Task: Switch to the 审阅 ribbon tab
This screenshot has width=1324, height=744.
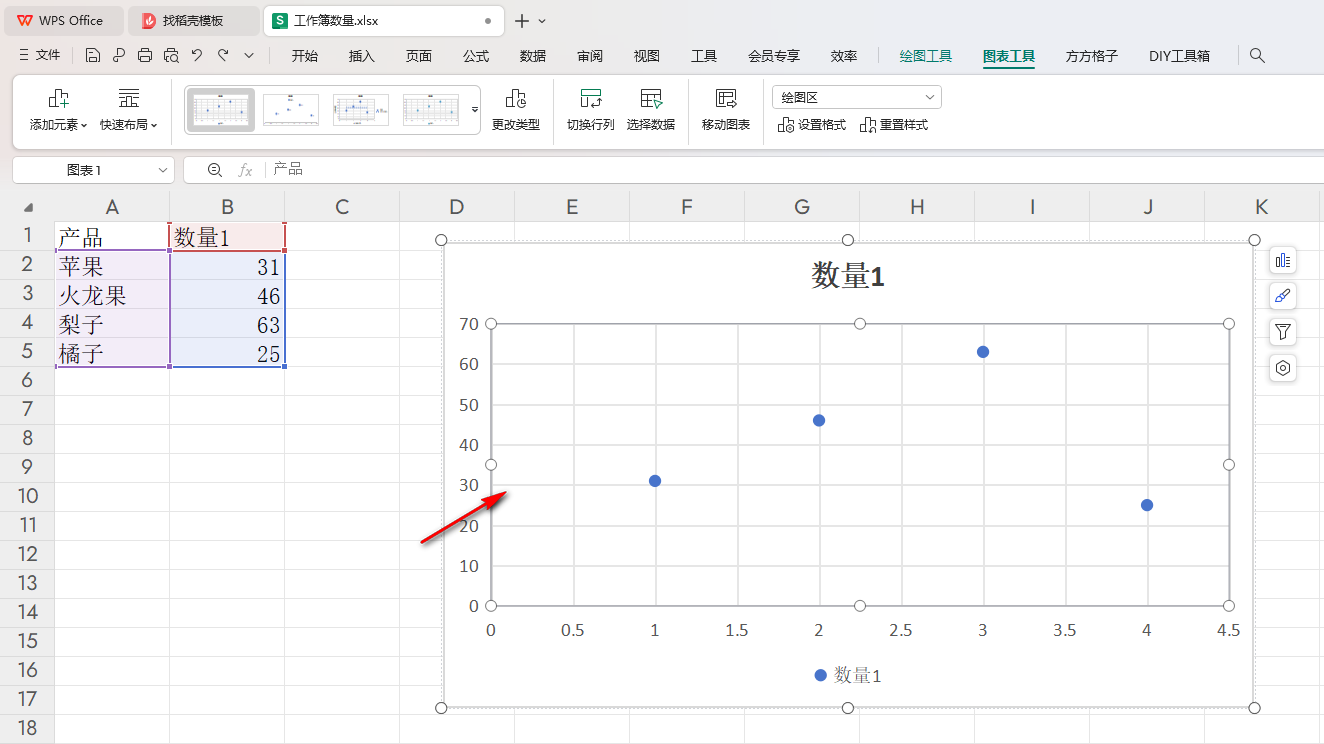Action: (590, 56)
